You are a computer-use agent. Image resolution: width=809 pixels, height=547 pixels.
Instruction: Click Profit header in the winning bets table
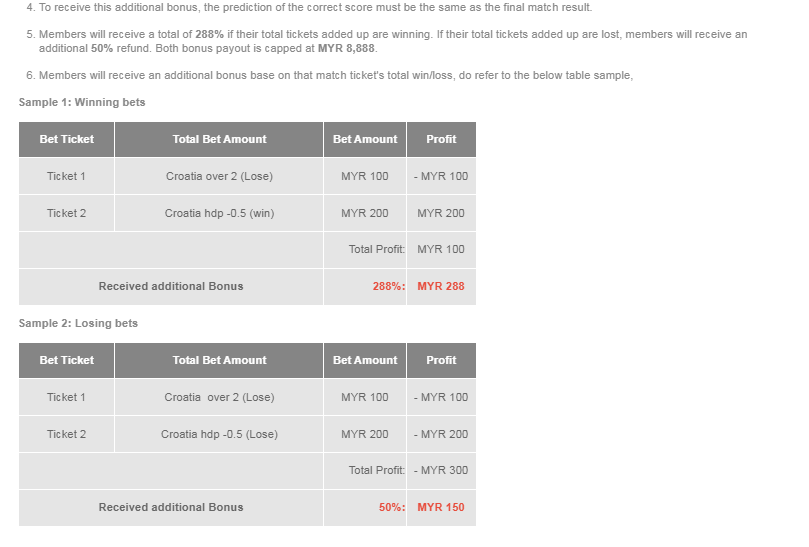click(441, 139)
